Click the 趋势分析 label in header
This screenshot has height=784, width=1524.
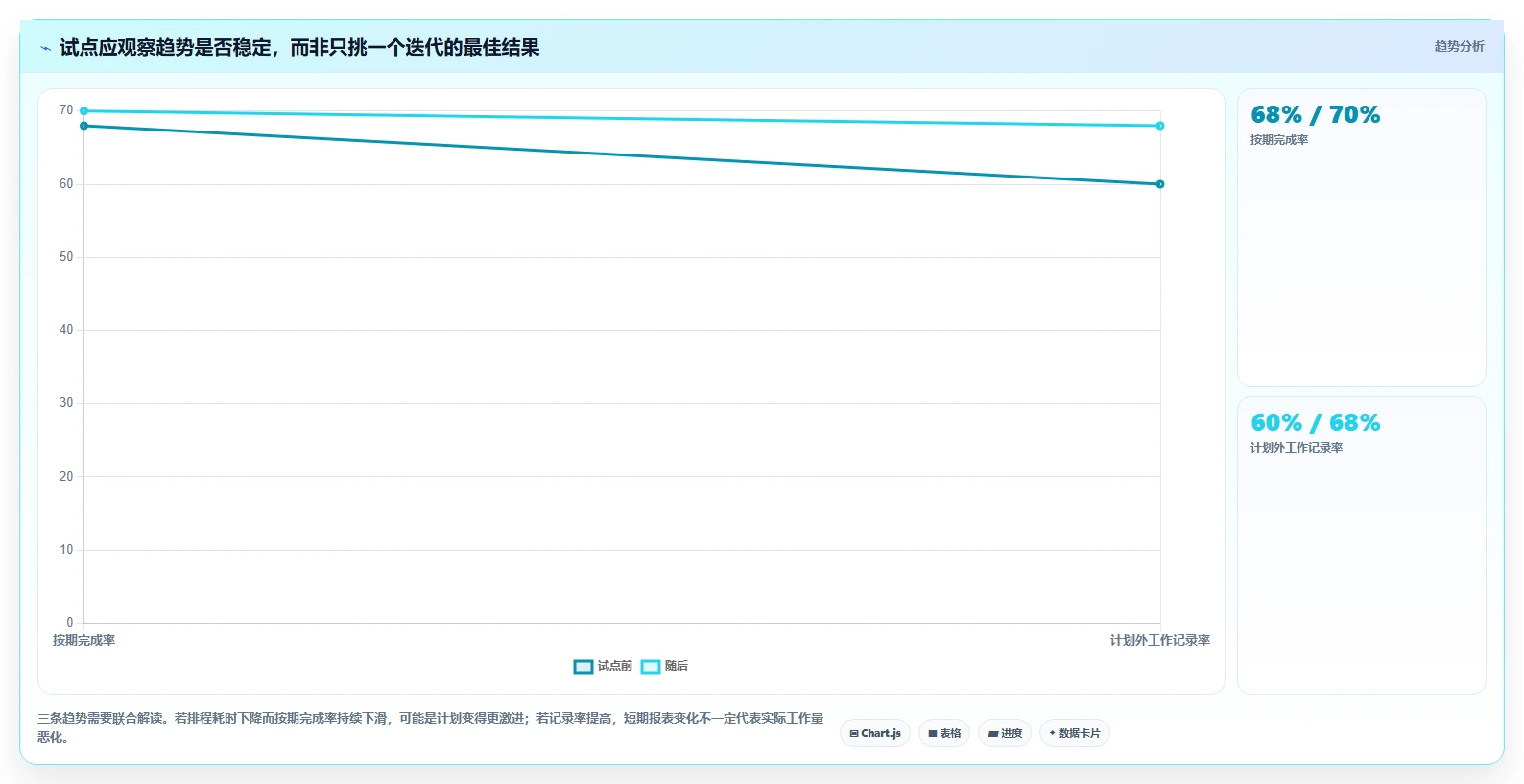tap(1459, 46)
